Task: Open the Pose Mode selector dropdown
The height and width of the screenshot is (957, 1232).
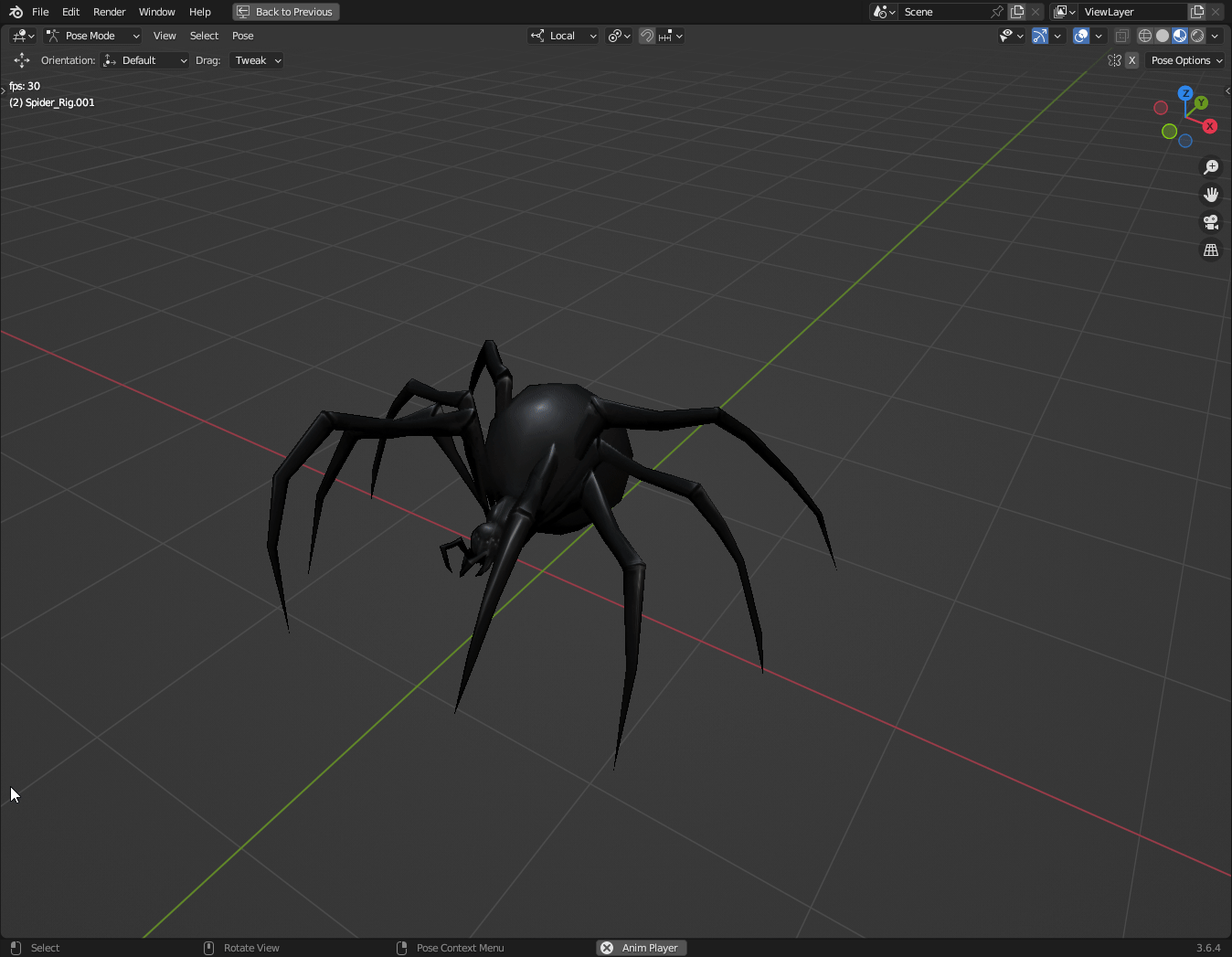Action: pyautogui.click(x=93, y=36)
